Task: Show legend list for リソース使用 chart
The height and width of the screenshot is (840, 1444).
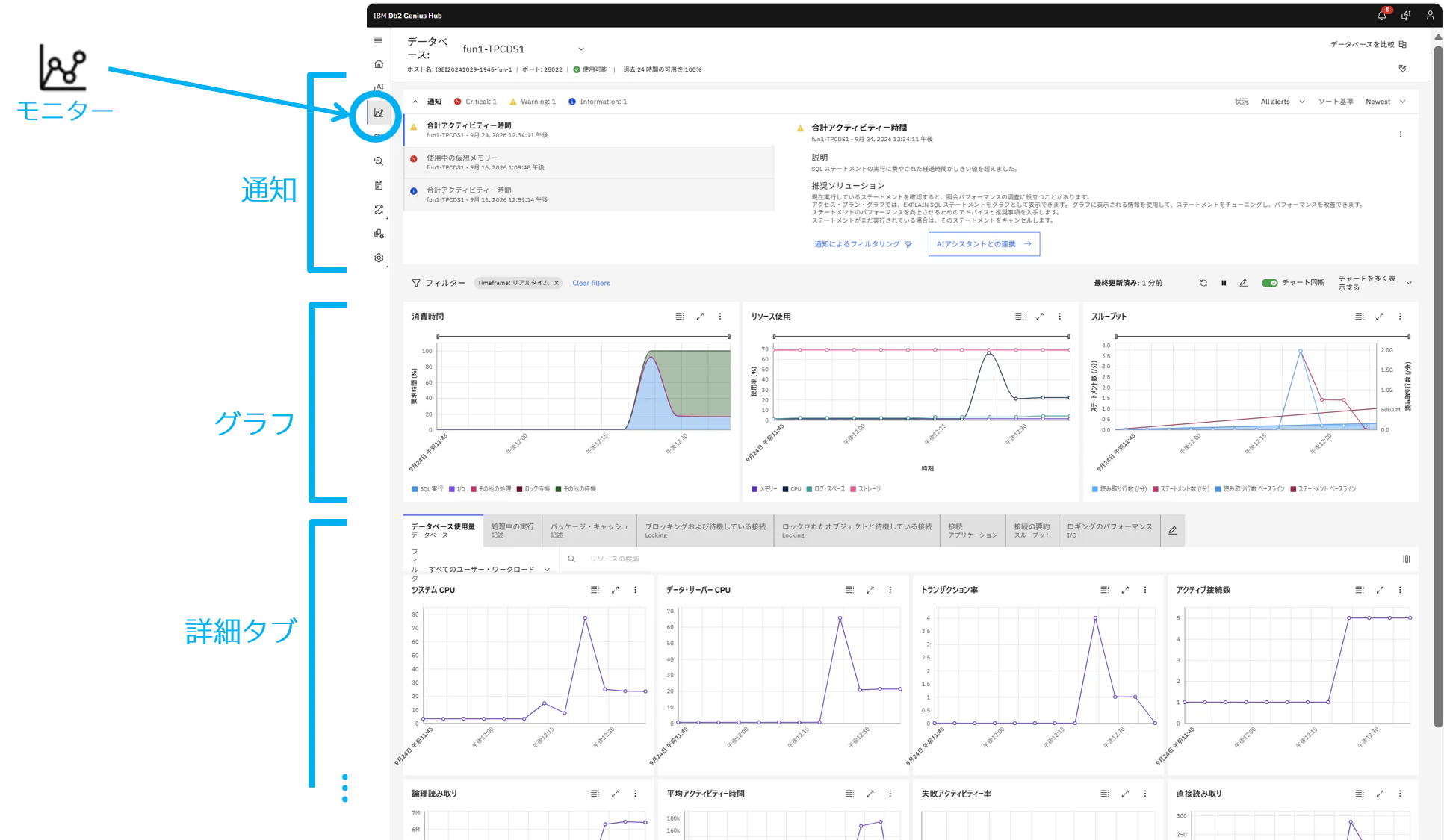Action: (1019, 317)
